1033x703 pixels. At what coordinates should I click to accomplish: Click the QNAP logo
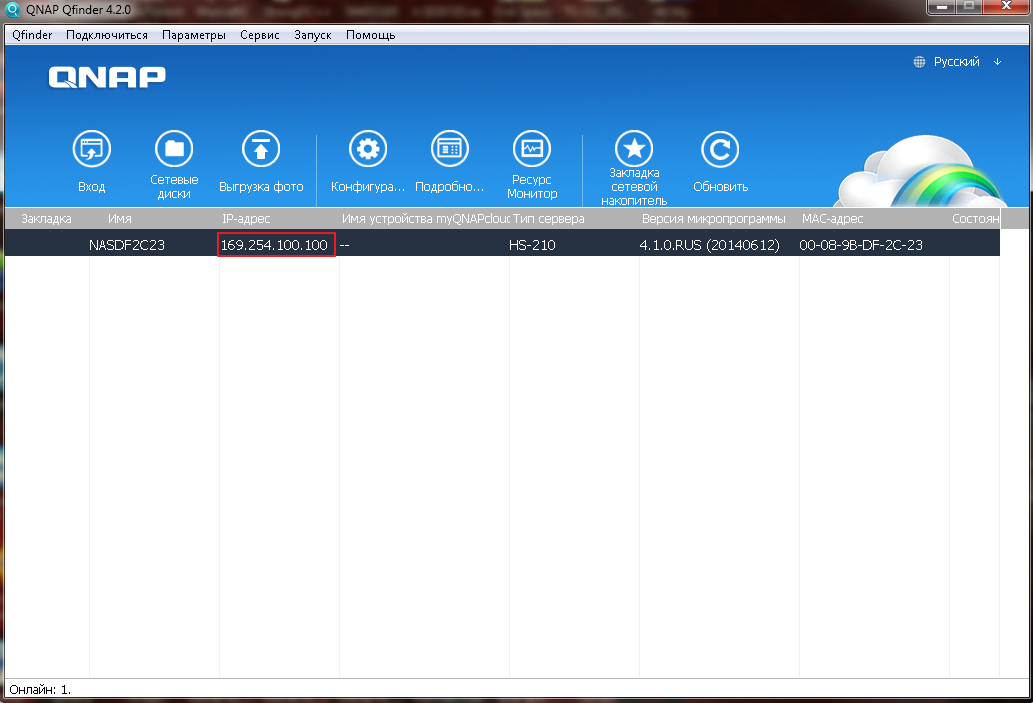pyautogui.click(x=107, y=77)
